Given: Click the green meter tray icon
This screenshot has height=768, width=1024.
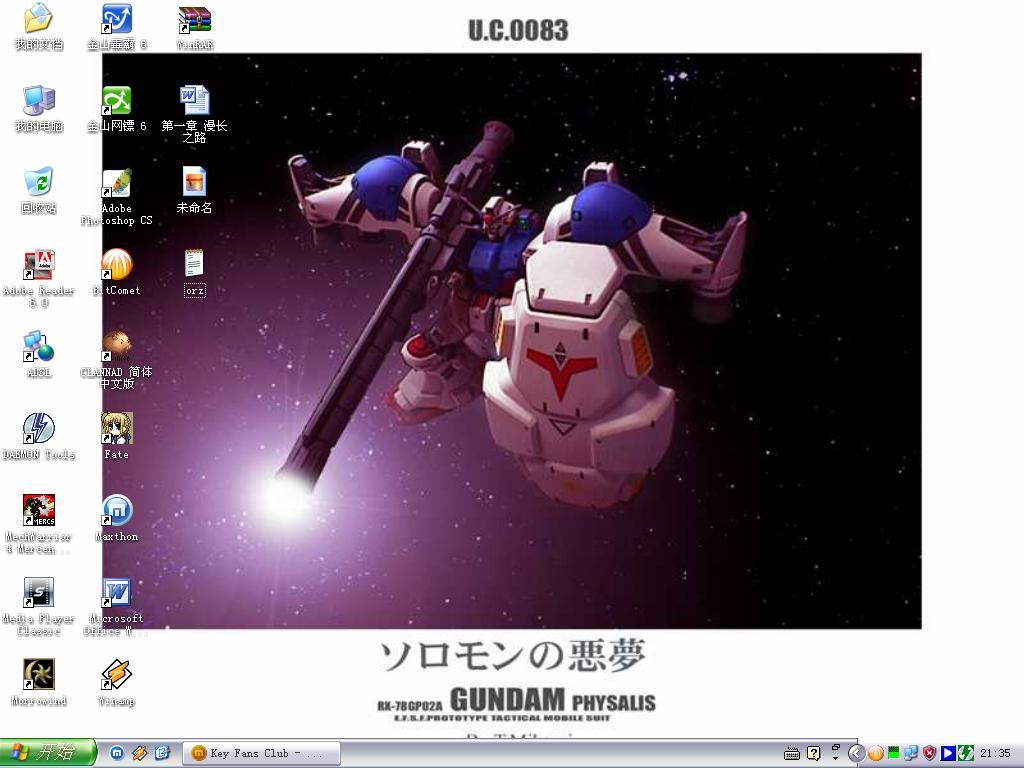Looking at the screenshot, I should coord(893,754).
